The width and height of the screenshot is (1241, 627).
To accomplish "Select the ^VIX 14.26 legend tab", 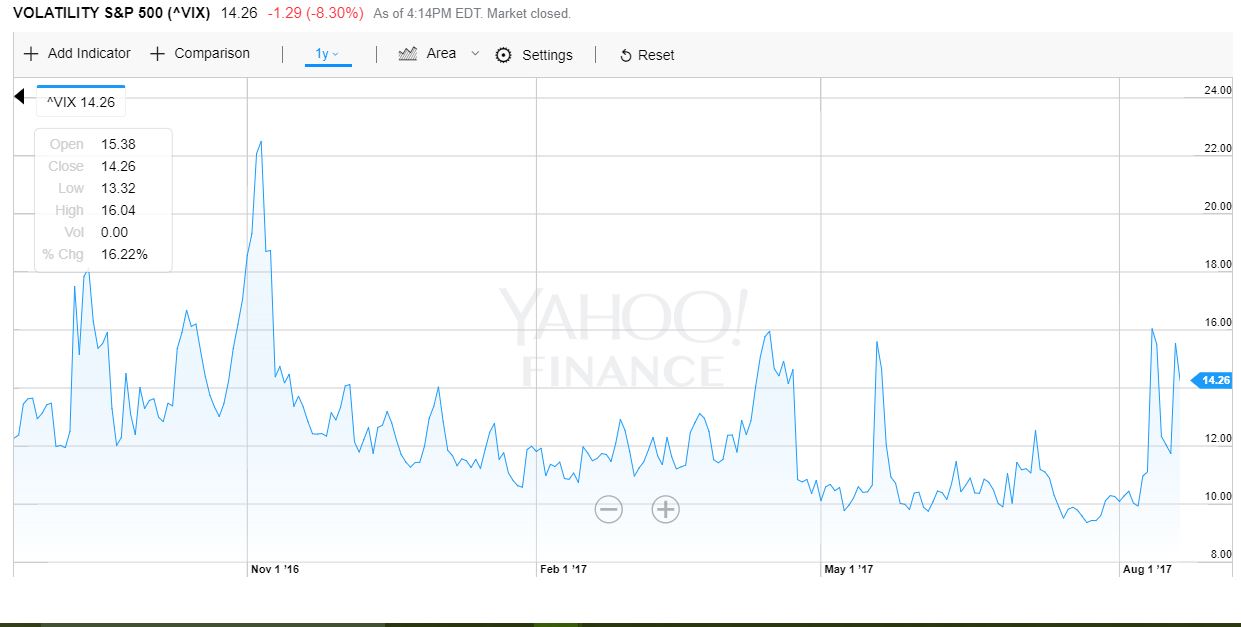I will tap(81, 102).
